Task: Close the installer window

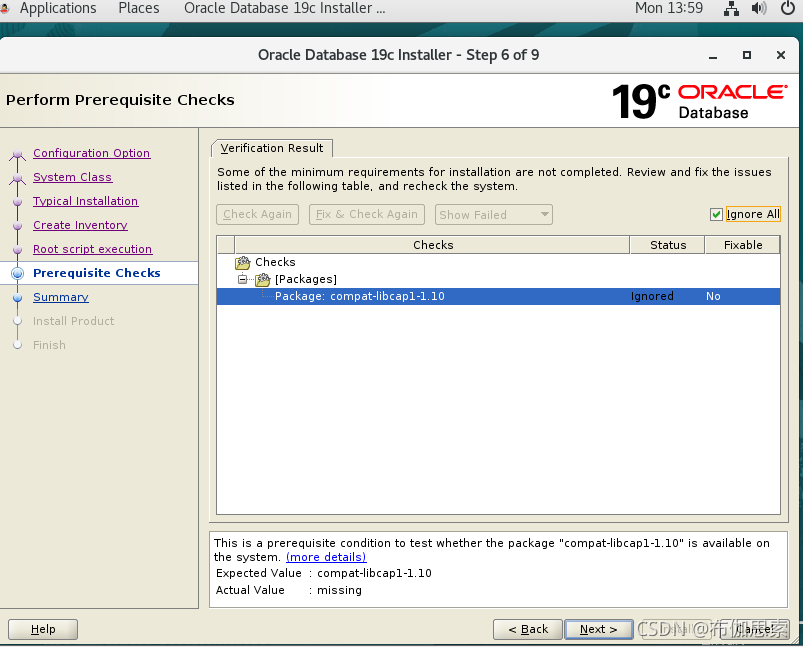Action: click(780, 55)
